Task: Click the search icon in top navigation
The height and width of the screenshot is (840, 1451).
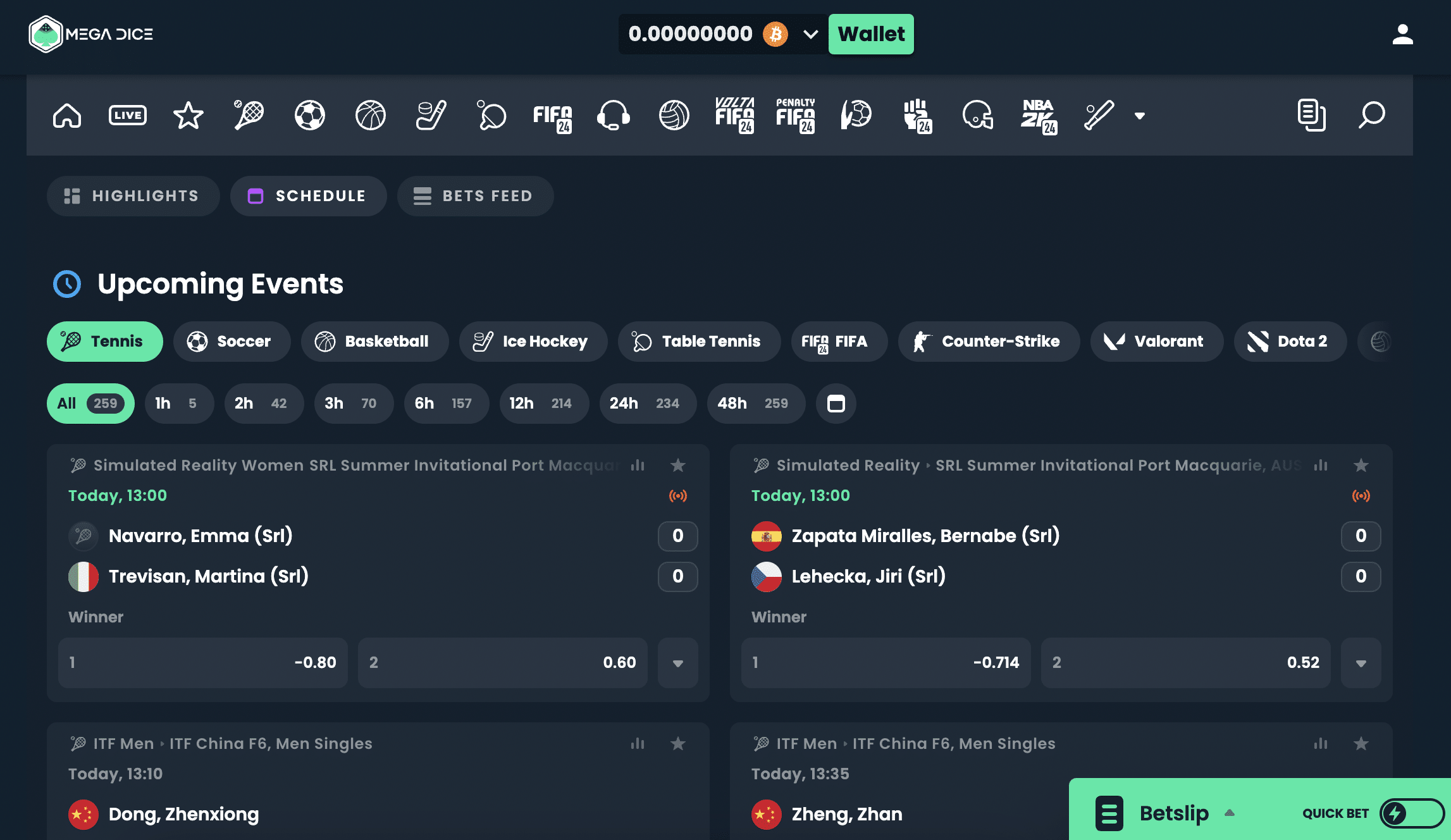Action: [x=1372, y=114]
